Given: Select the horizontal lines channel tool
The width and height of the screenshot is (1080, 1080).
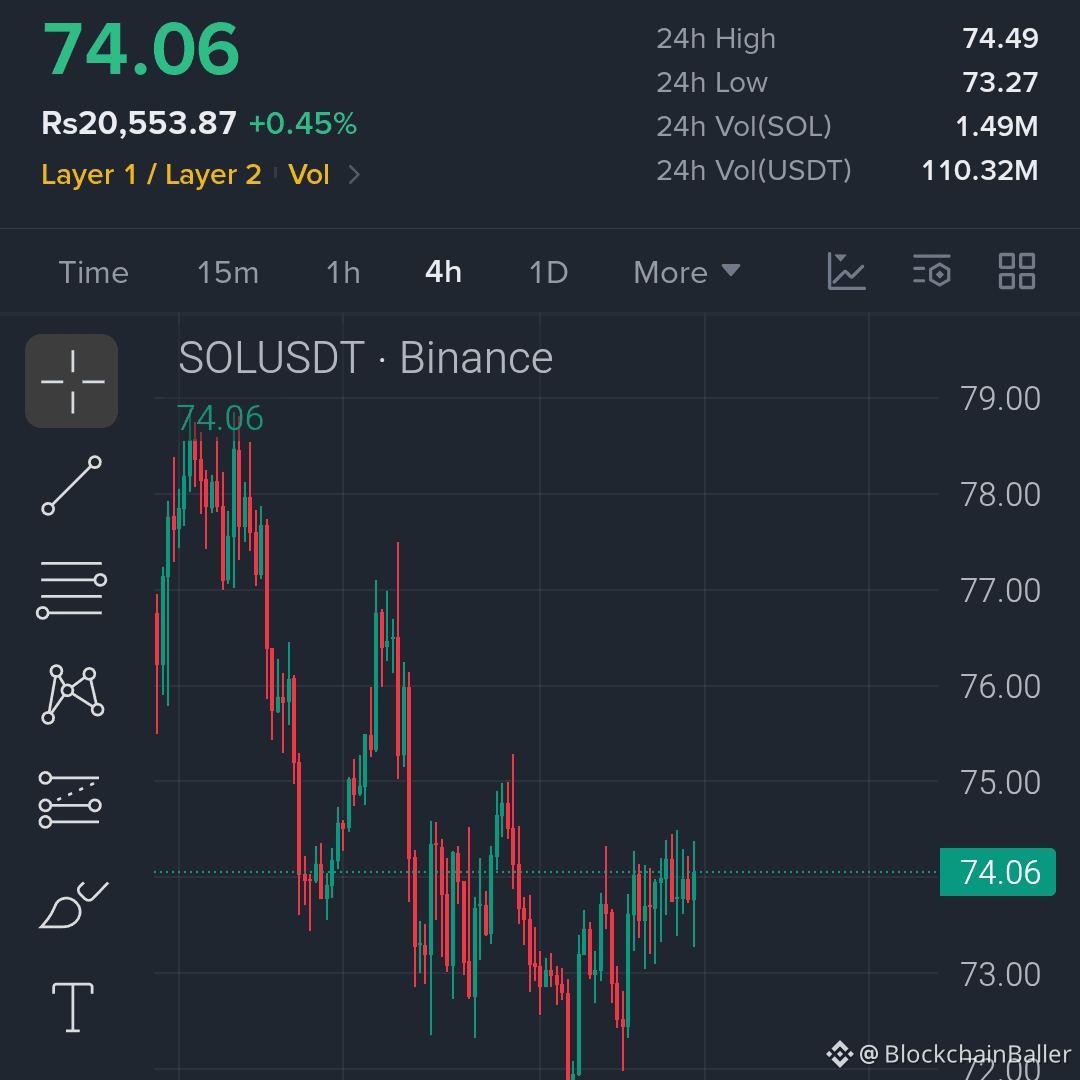Looking at the screenshot, I should pyautogui.click(x=72, y=590).
